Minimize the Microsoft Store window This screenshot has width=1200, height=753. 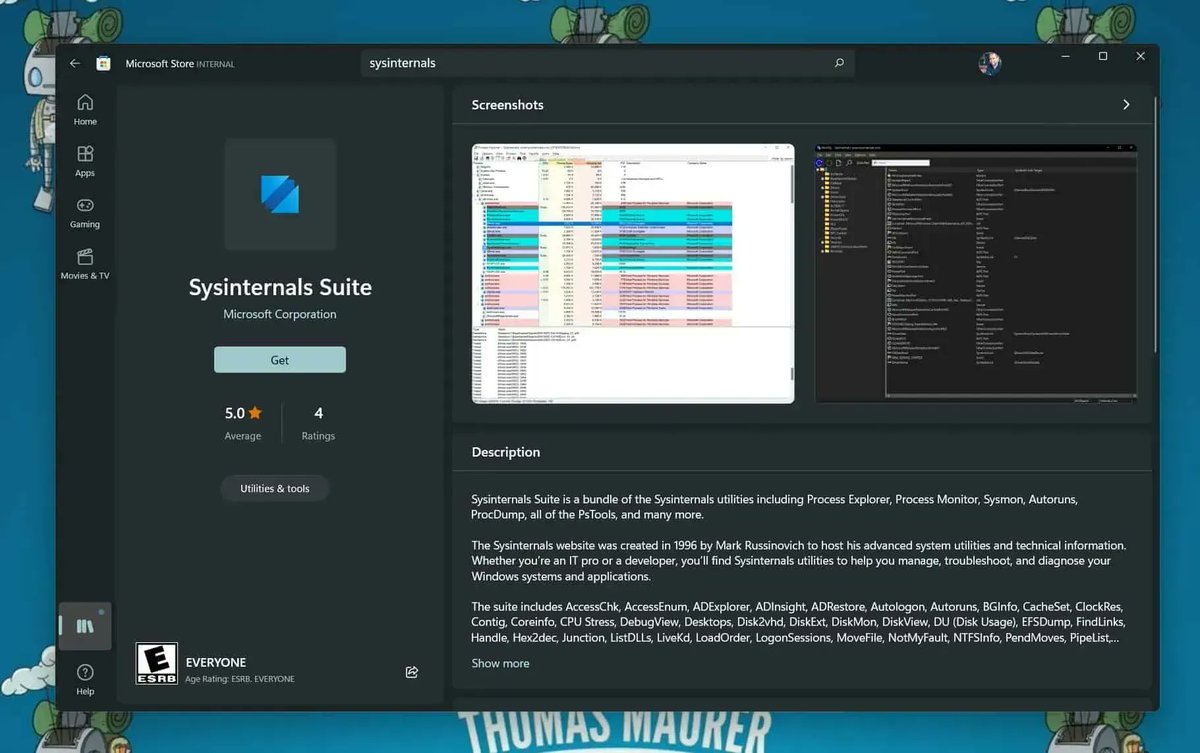(1066, 57)
